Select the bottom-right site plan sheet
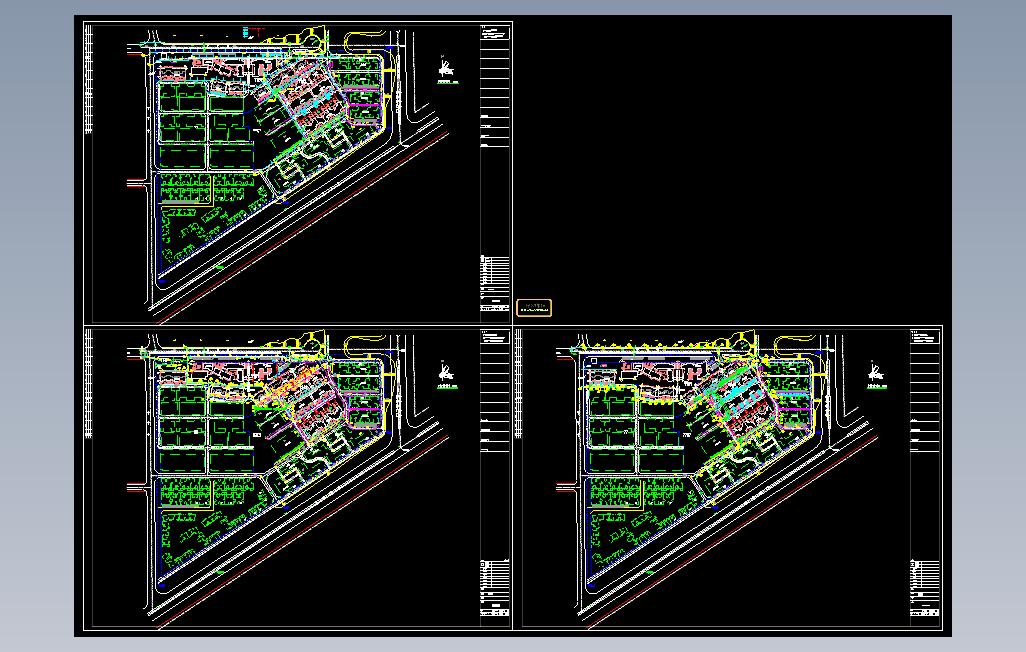Screen dimensions: 1026x652 (x=728, y=478)
